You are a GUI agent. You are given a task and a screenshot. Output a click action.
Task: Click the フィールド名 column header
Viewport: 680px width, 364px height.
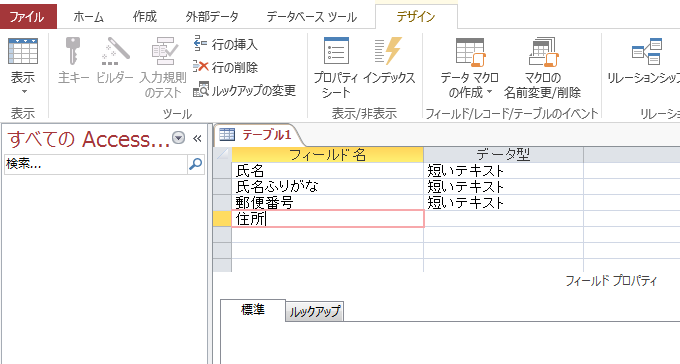pyautogui.click(x=327, y=154)
